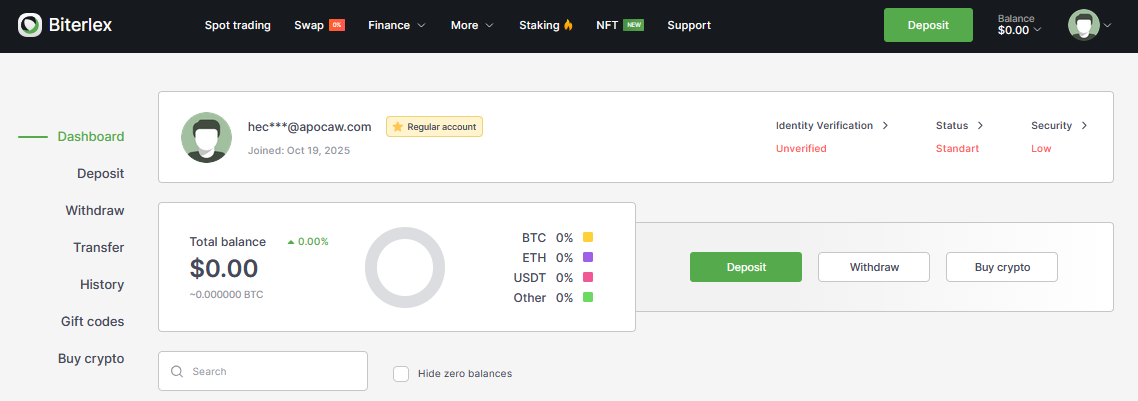Select History in the sidebar
Viewport: 1138px width, 401px height.
click(102, 284)
